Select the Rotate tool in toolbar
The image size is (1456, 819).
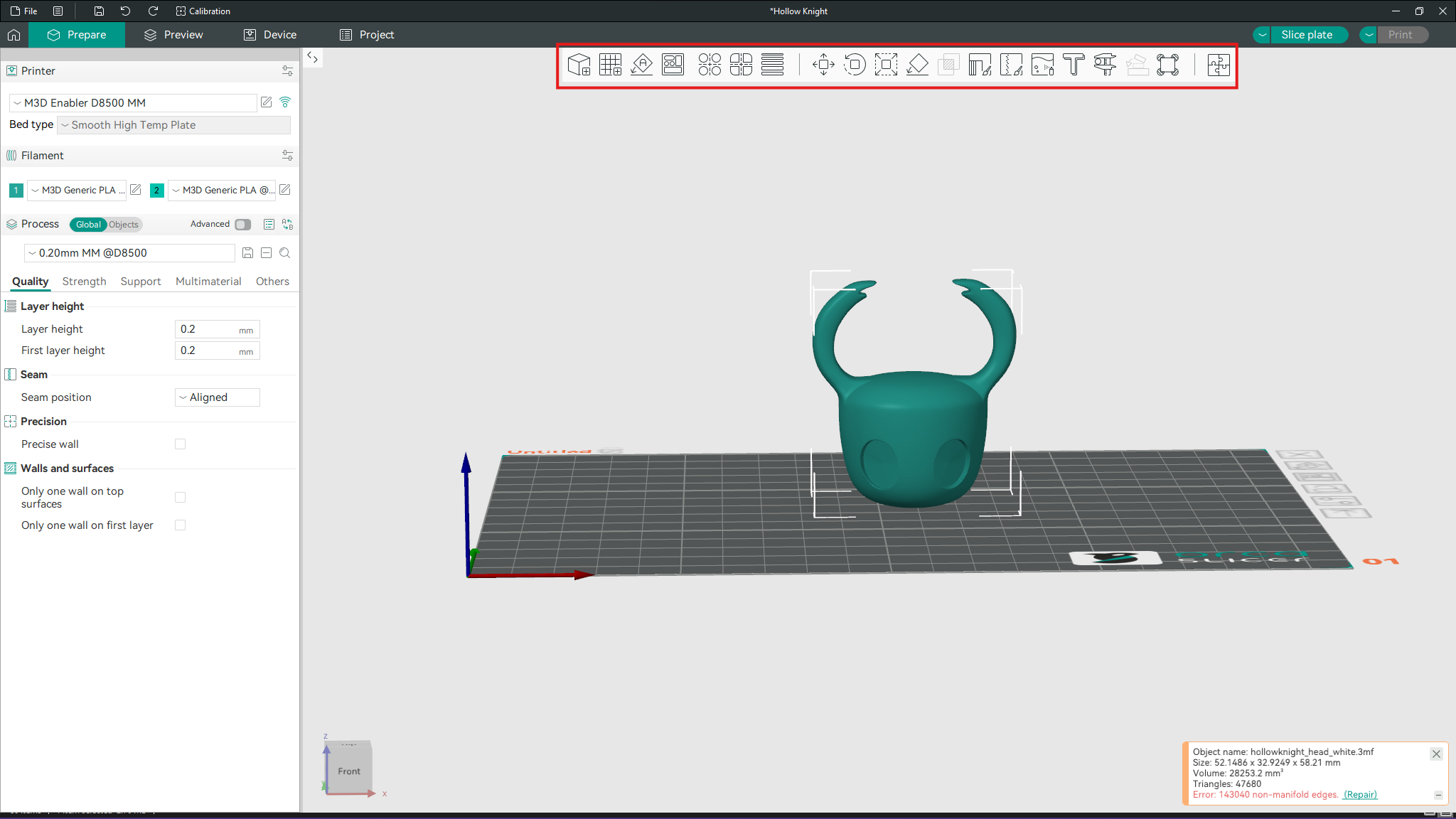click(x=855, y=65)
